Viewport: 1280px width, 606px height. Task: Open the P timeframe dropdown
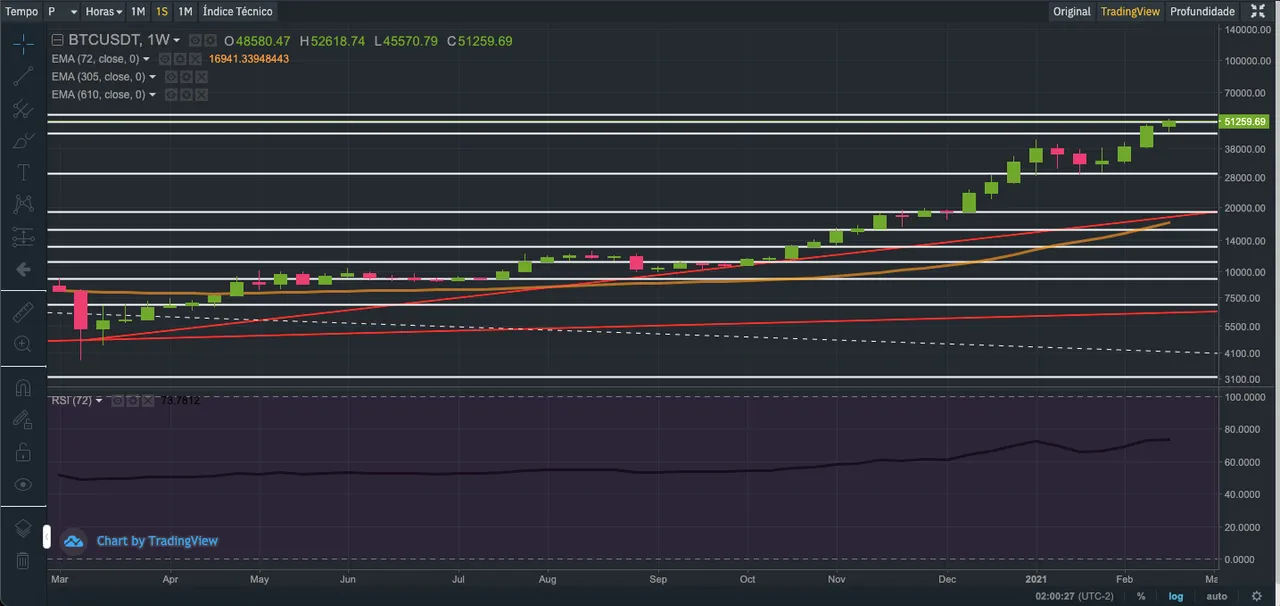point(62,12)
